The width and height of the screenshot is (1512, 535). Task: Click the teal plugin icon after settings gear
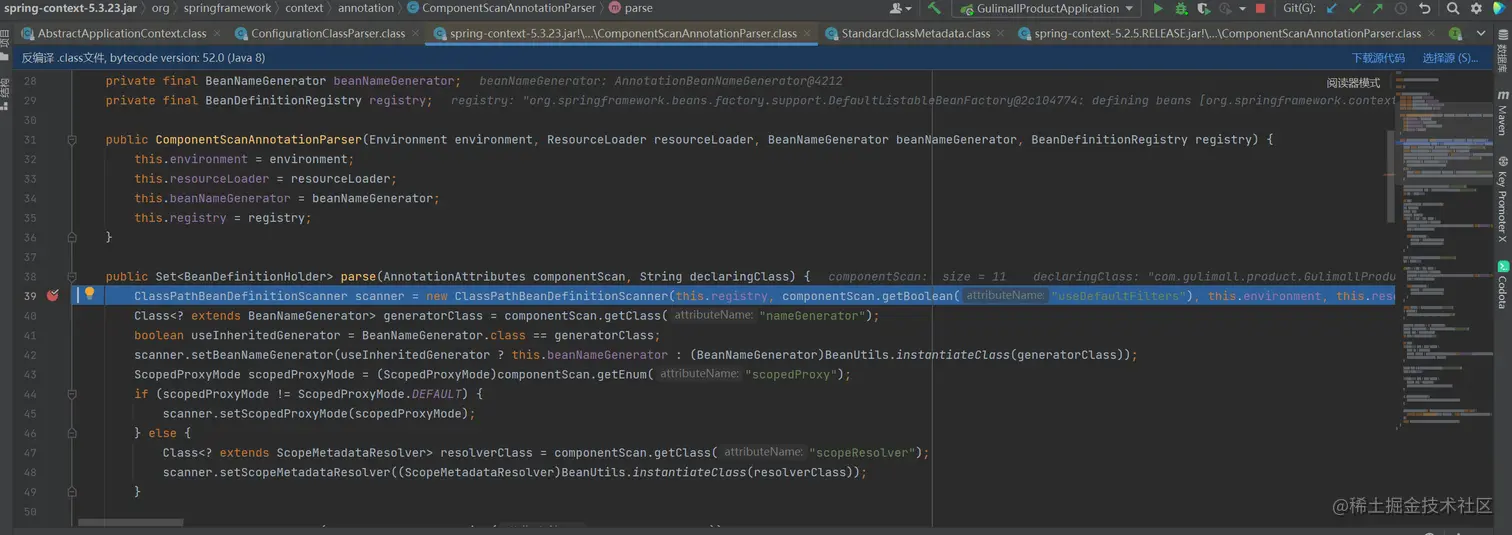(1500, 8)
